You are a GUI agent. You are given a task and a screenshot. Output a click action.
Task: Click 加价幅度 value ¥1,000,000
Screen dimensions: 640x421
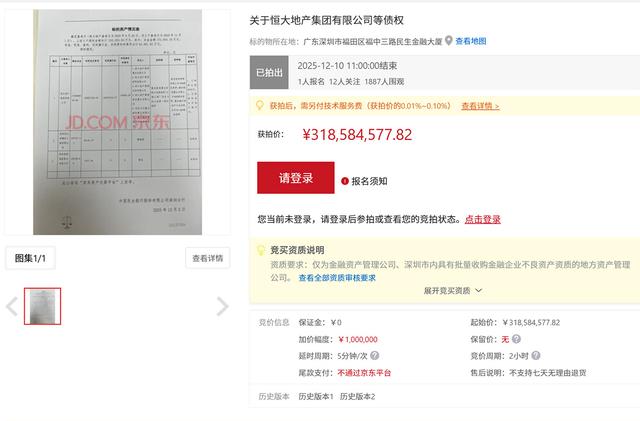[358, 339]
